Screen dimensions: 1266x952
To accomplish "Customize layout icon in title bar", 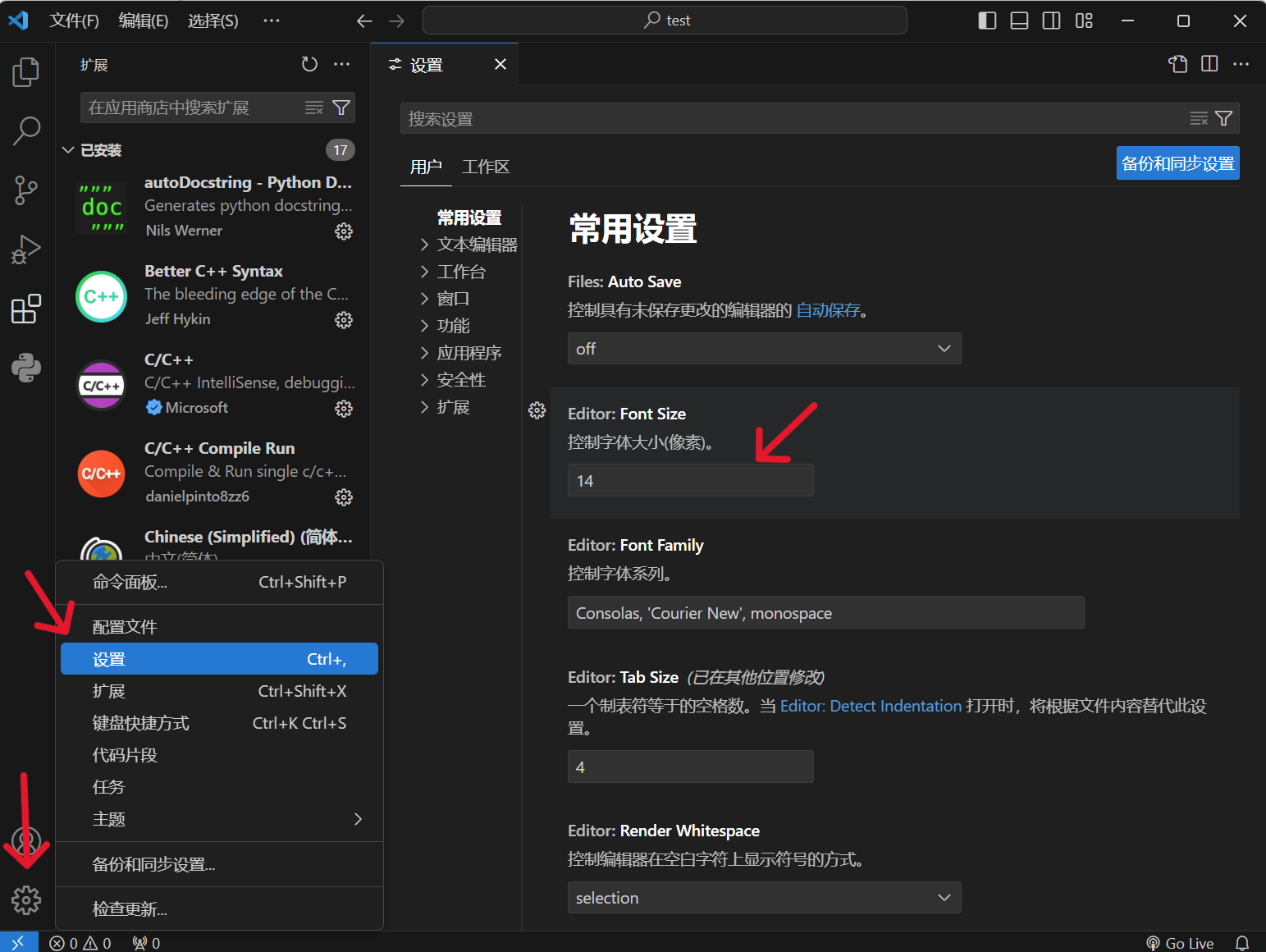I will [x=1084, y=21].
